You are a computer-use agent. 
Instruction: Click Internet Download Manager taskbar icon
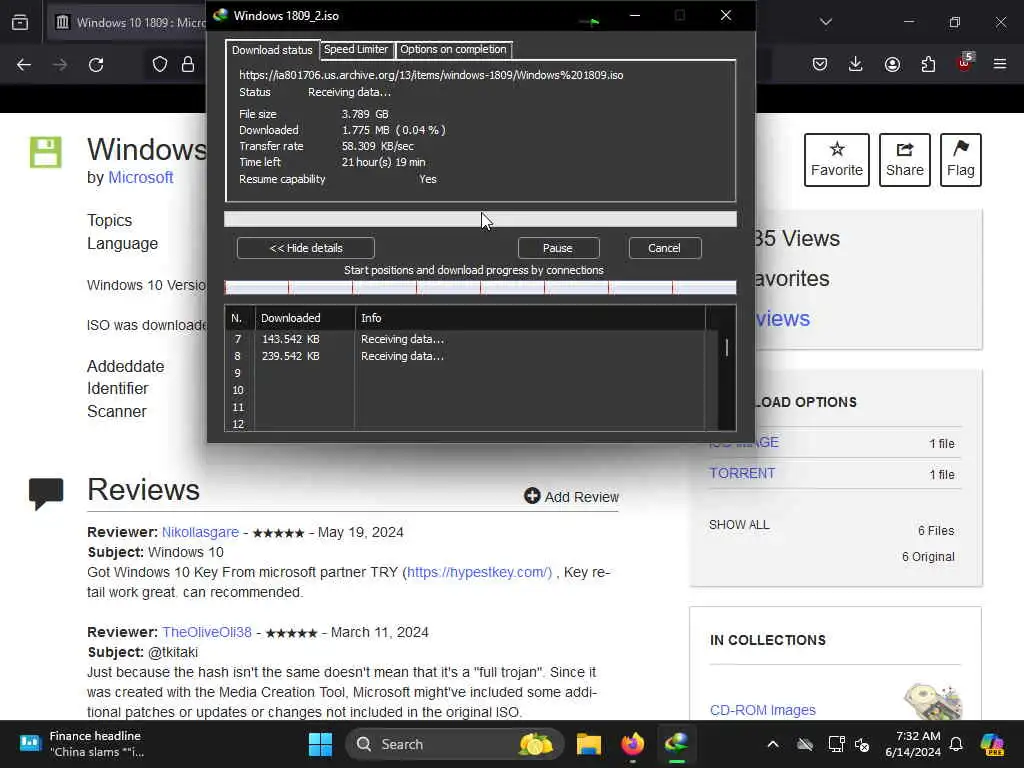pos(677,744)
